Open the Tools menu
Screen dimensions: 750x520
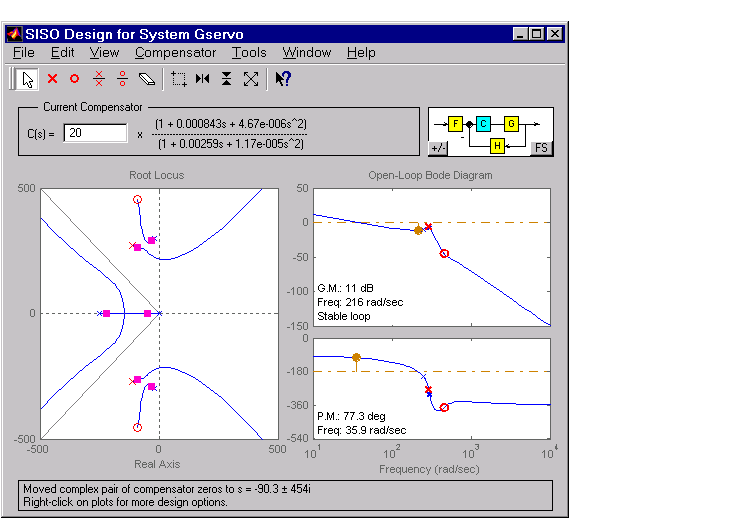click(249, 52)
